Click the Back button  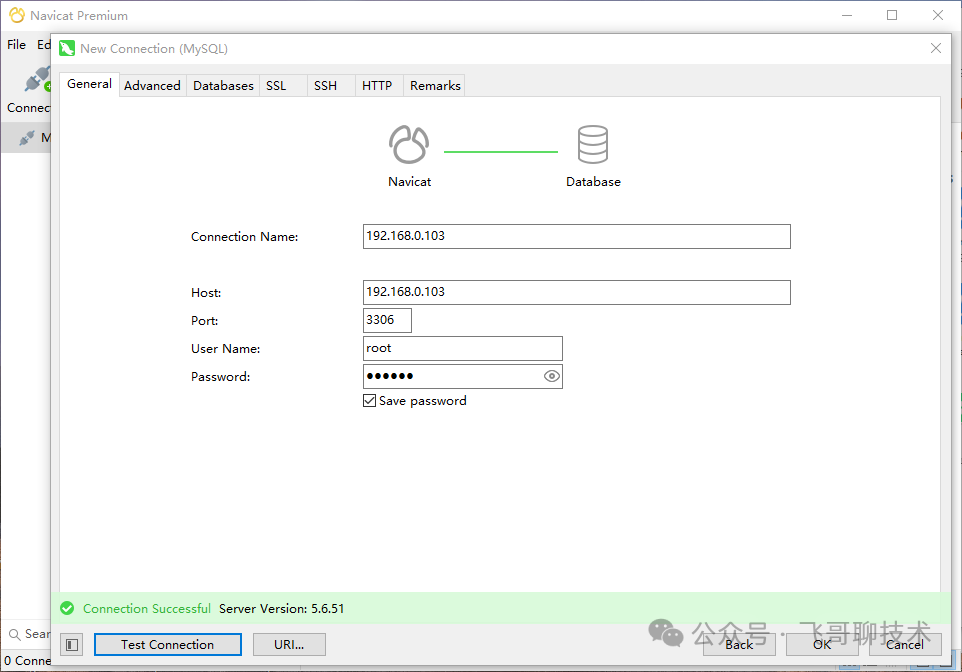[739, 644]
